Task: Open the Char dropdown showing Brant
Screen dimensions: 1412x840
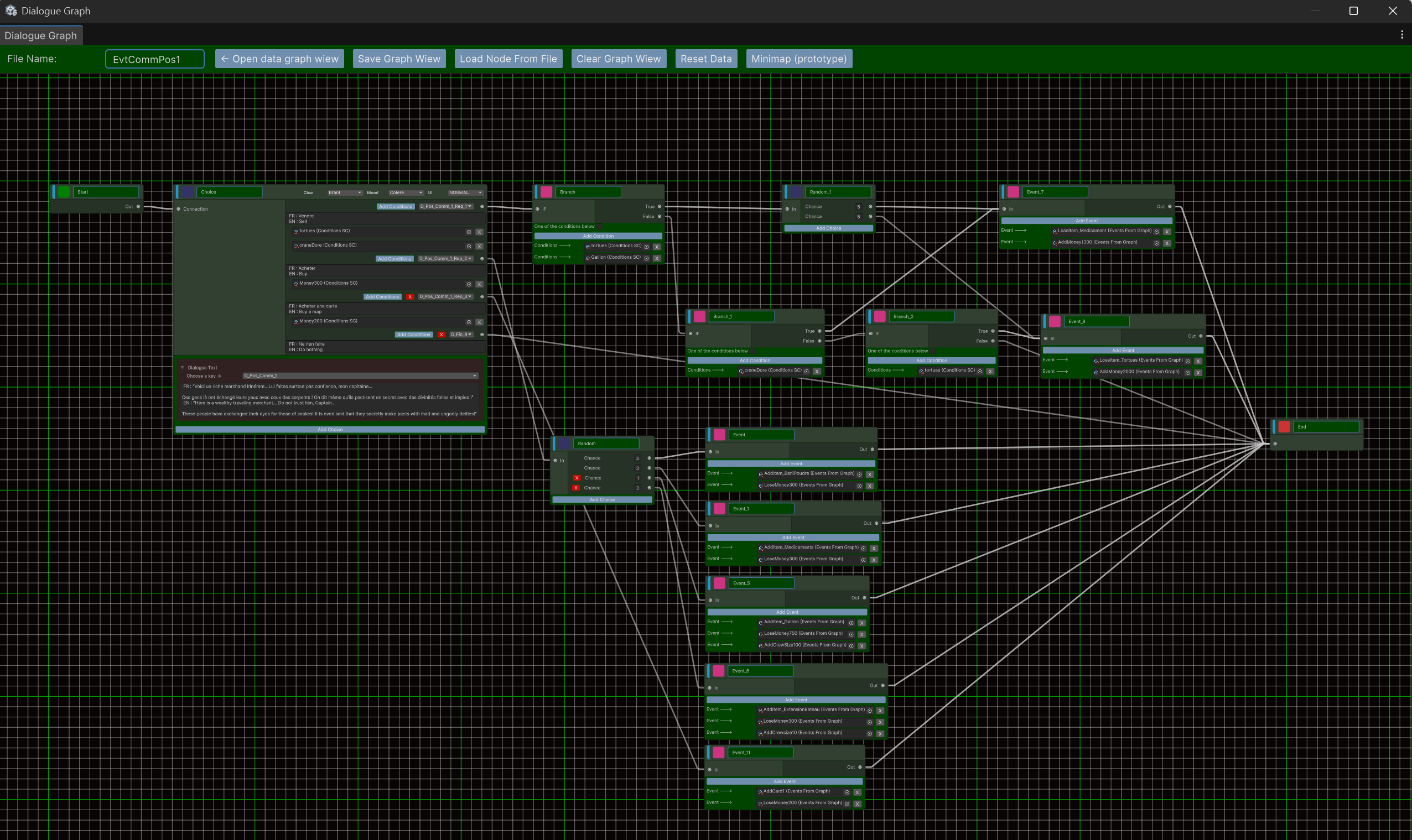Action: point(344,192)
